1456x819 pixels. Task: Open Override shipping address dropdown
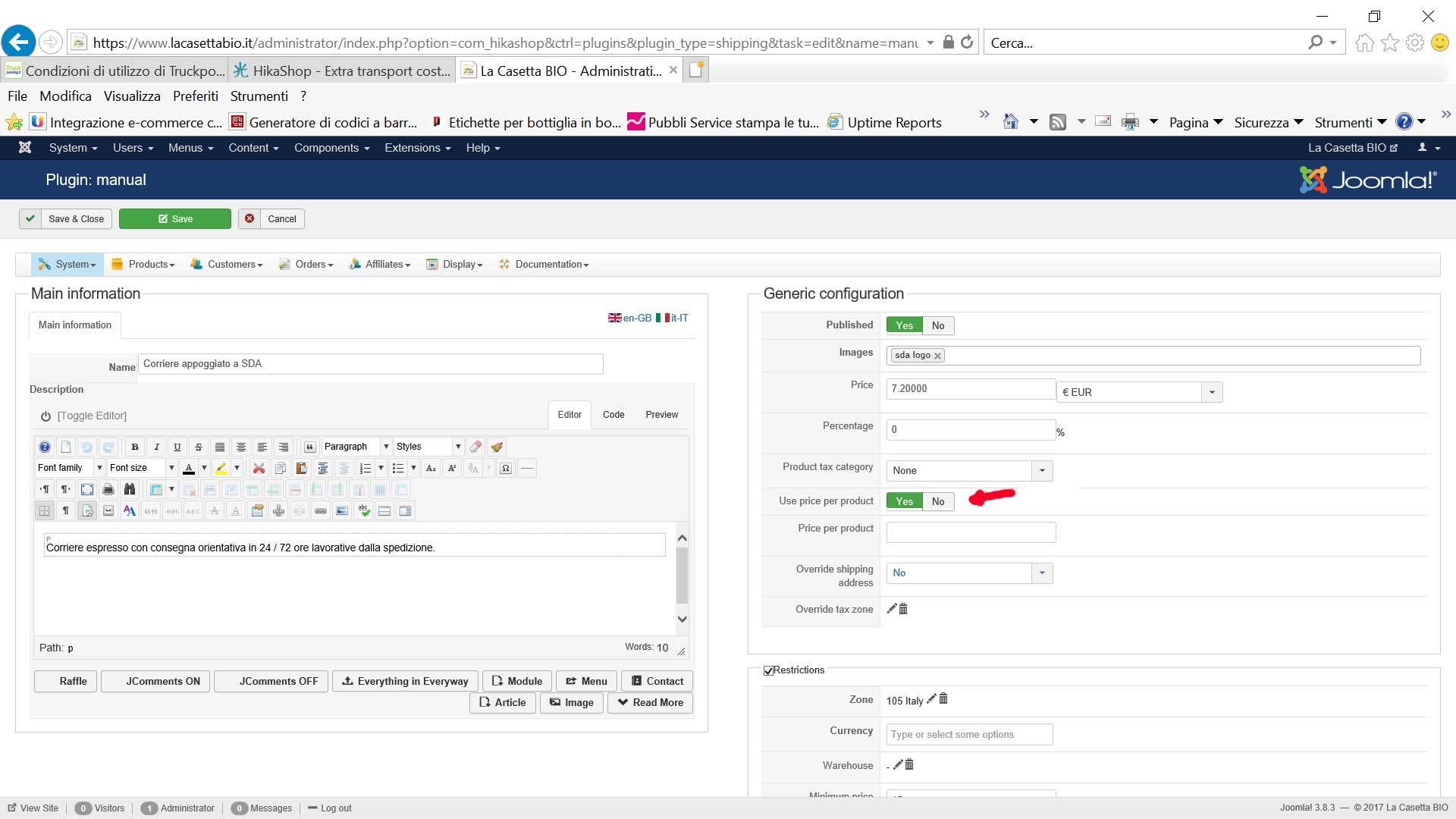coord(1042,573)
